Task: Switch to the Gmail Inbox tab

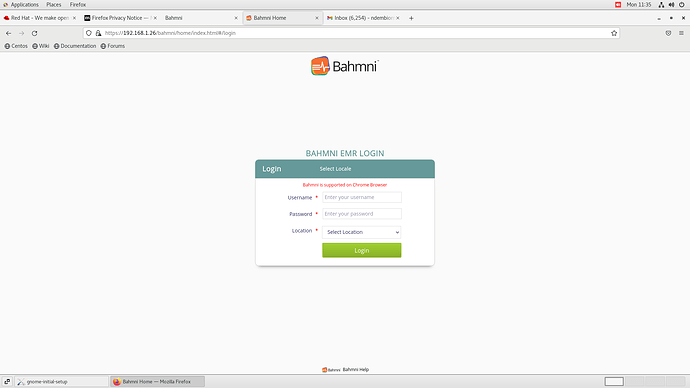Action: (363, 18)
